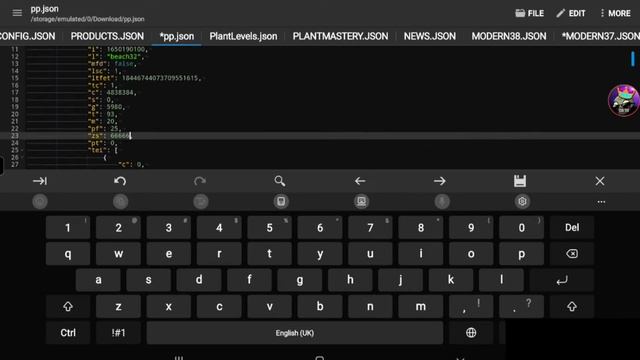Switch to symbols with the !#1 key
Screen dimensions: 640x360
click(118, 333)
